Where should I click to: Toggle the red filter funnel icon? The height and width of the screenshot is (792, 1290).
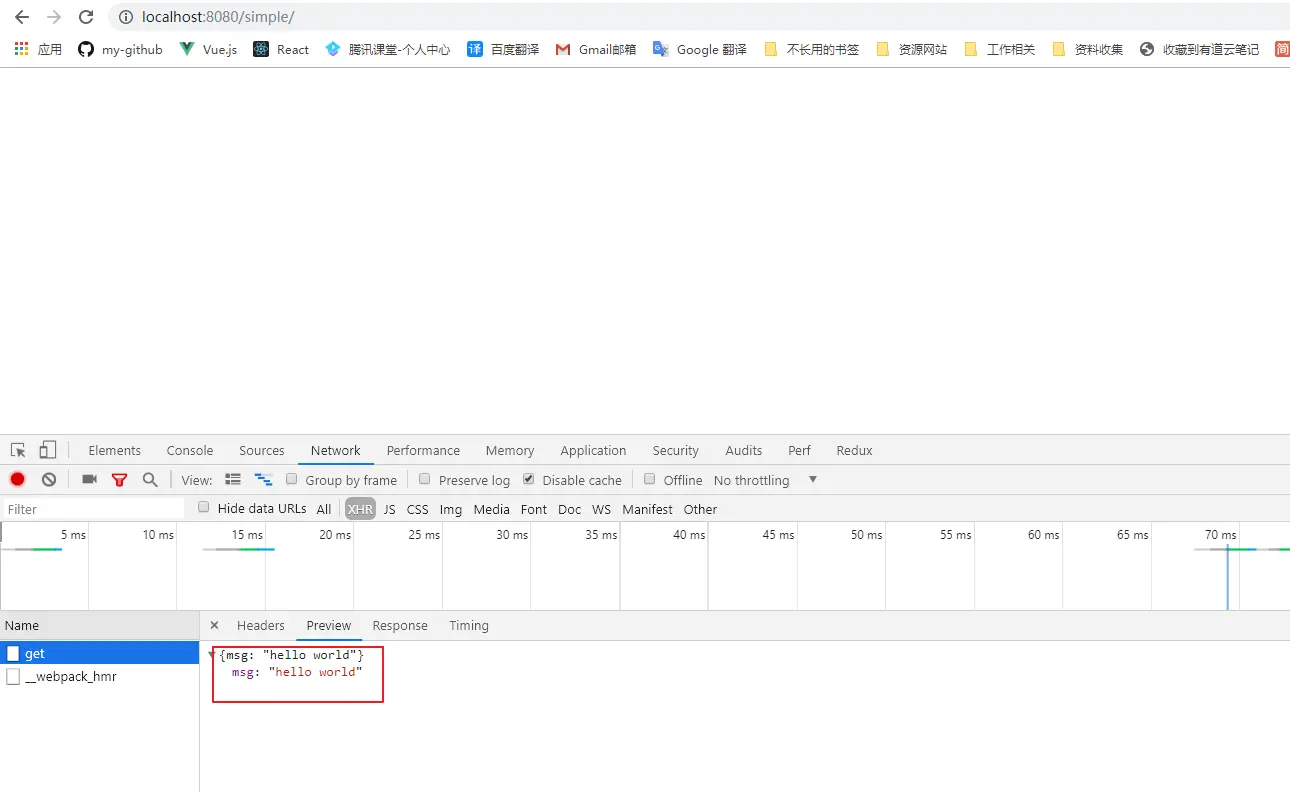point(120,480)
